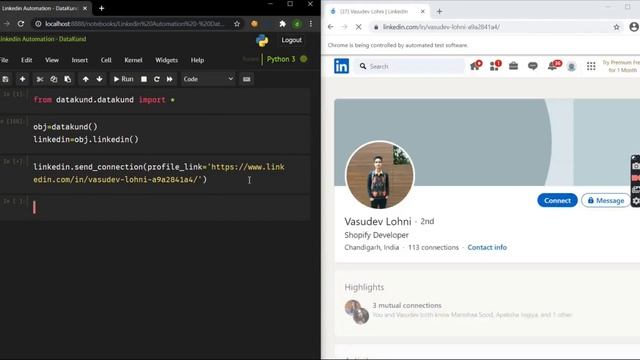Open LinkedIn Jobs briefcase icon
This screenshot has width=640, height=360.
(x=513, y=66)
